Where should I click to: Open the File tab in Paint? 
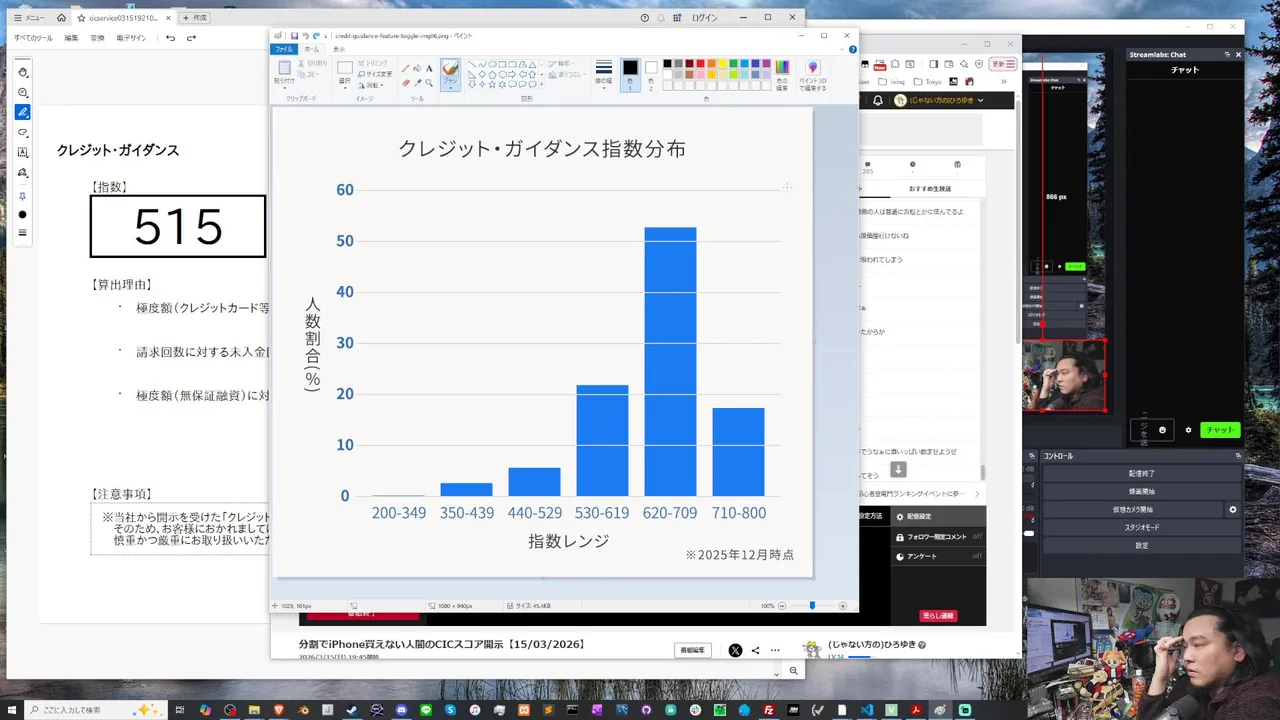point(284,49)
